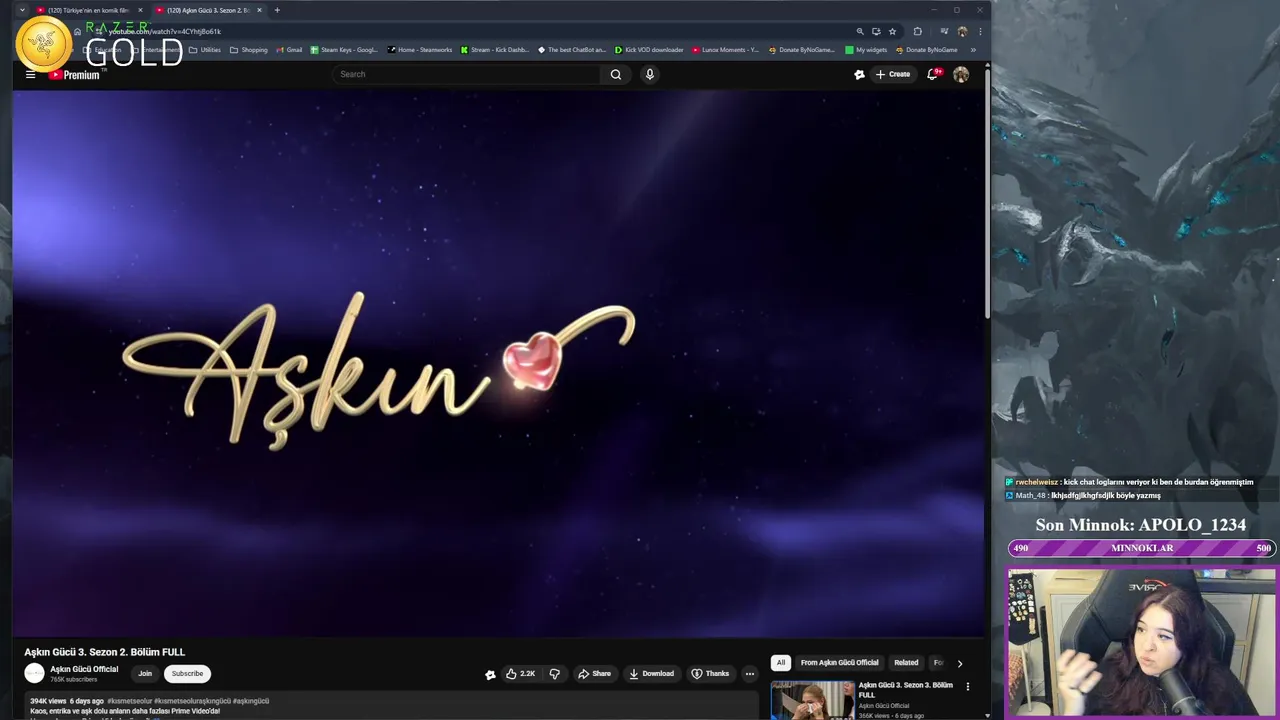Open the Kick VOD downloader bookmark
The width and height of the screenshot is (1280, 720).
649,50
